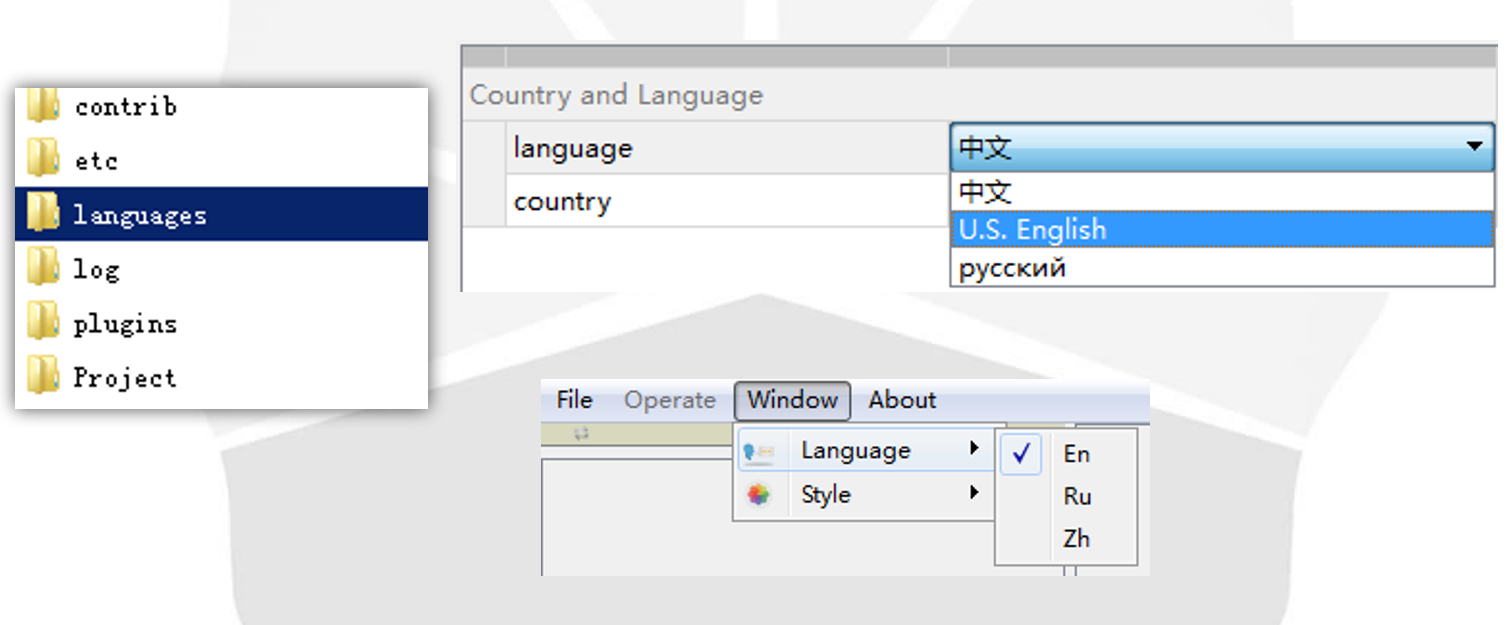The height and width of the screenshot is (625, 1511).
Task: Switch interface language to Ru
Action: (x=1076, y=497)
